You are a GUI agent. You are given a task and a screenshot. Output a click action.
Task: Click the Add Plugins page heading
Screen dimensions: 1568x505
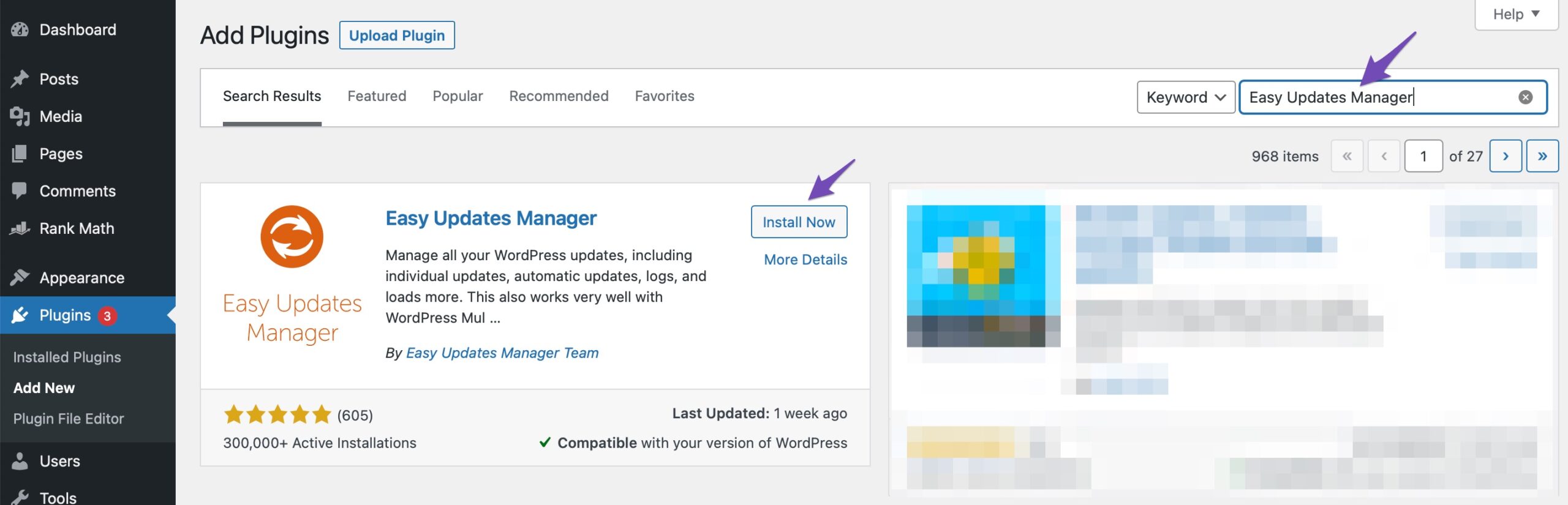265,36
